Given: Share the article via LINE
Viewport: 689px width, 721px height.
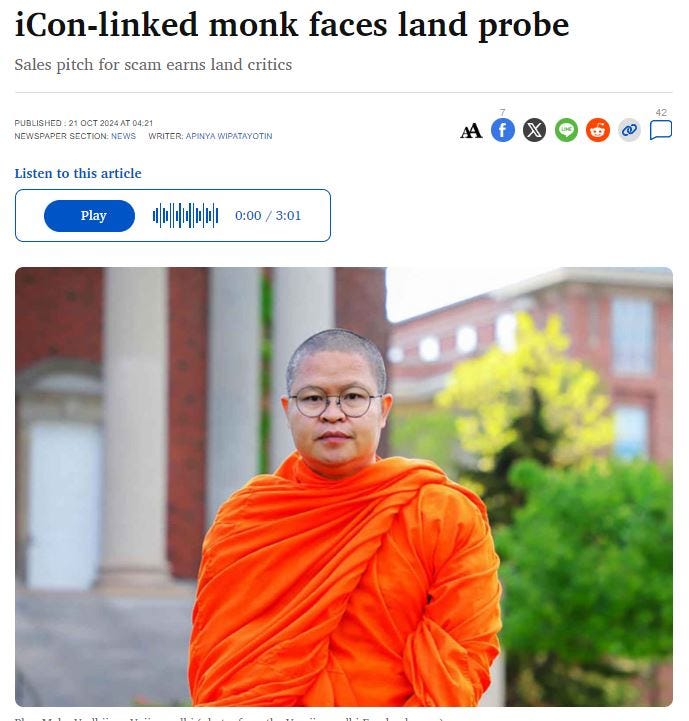Looking at the screenshot, I should (566, 130).
